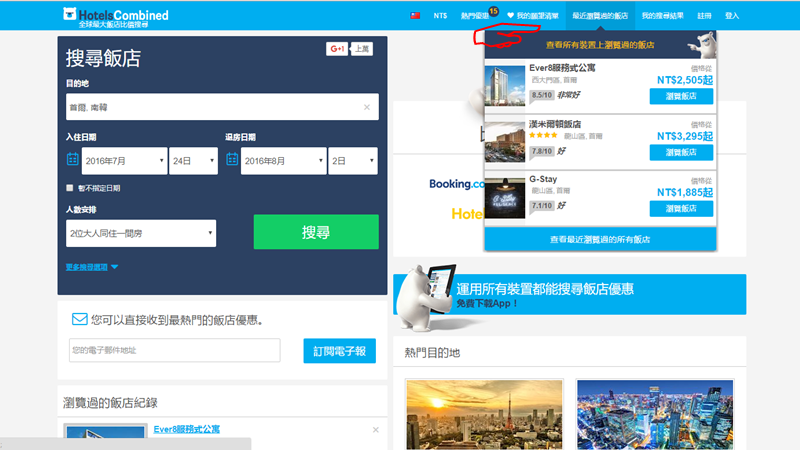The image size is (800, 450).
Task: Open the check-out month dropdown 2016年8月
Action: coord(284,161)
